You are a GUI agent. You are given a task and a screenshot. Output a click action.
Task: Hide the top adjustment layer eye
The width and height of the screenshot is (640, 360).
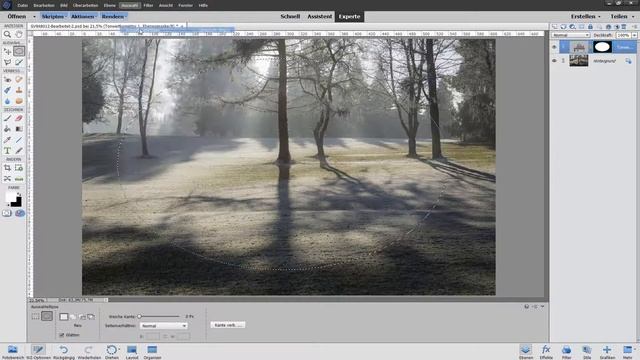(x=554, y=47)
